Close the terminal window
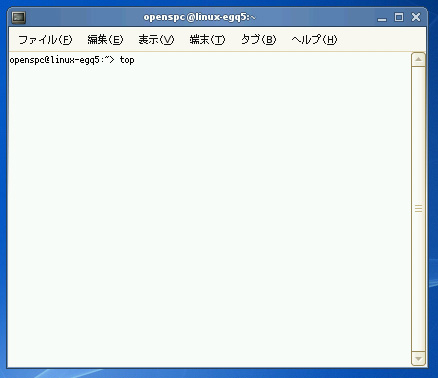This screenshot has width=438, height=378. (416, 17)
